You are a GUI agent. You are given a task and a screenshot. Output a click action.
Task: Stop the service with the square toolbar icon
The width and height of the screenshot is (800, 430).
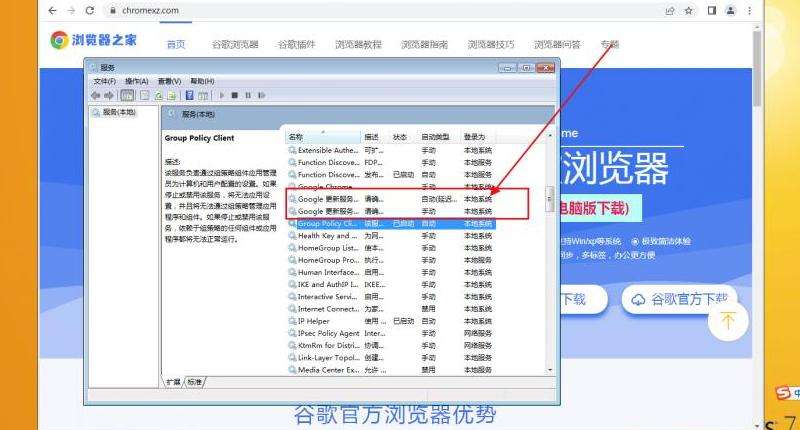coord(235,95)
